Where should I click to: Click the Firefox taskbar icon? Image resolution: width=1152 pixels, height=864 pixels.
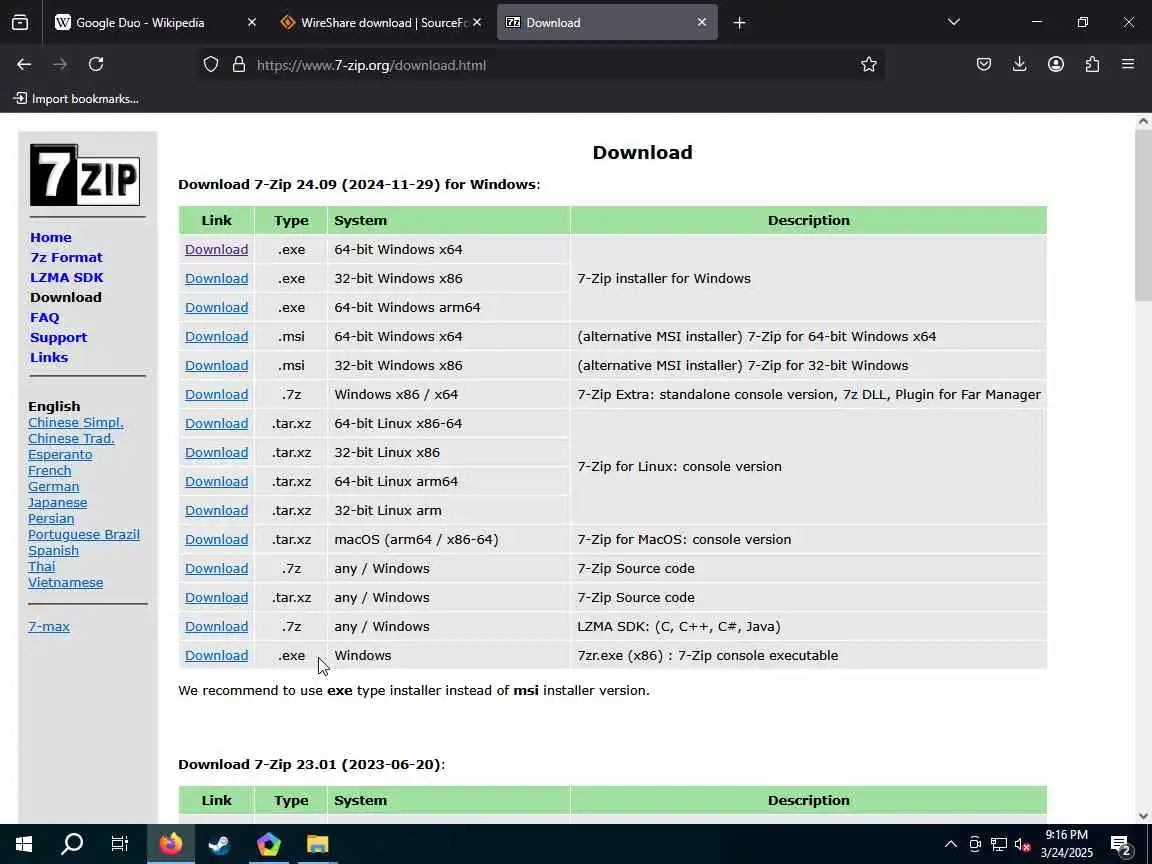tap(170, 844)
